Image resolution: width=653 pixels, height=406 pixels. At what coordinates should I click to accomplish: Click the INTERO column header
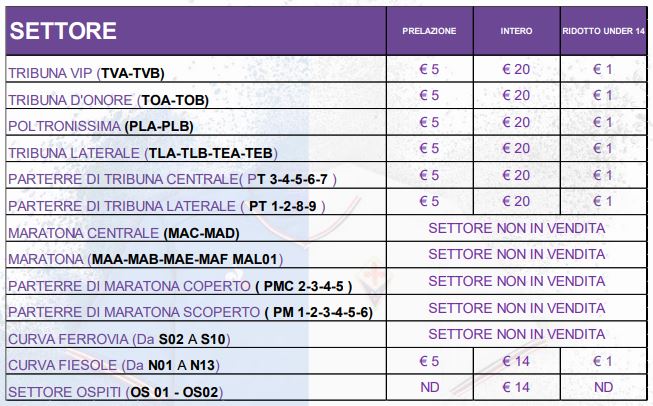click(x=517, y=32)
